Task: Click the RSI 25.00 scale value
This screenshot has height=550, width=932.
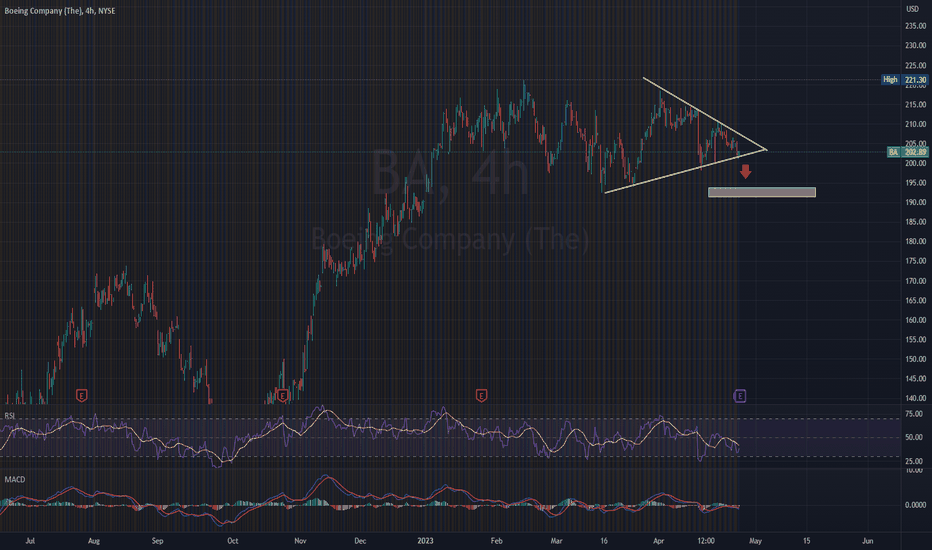Action: click(x=914, y=461)
